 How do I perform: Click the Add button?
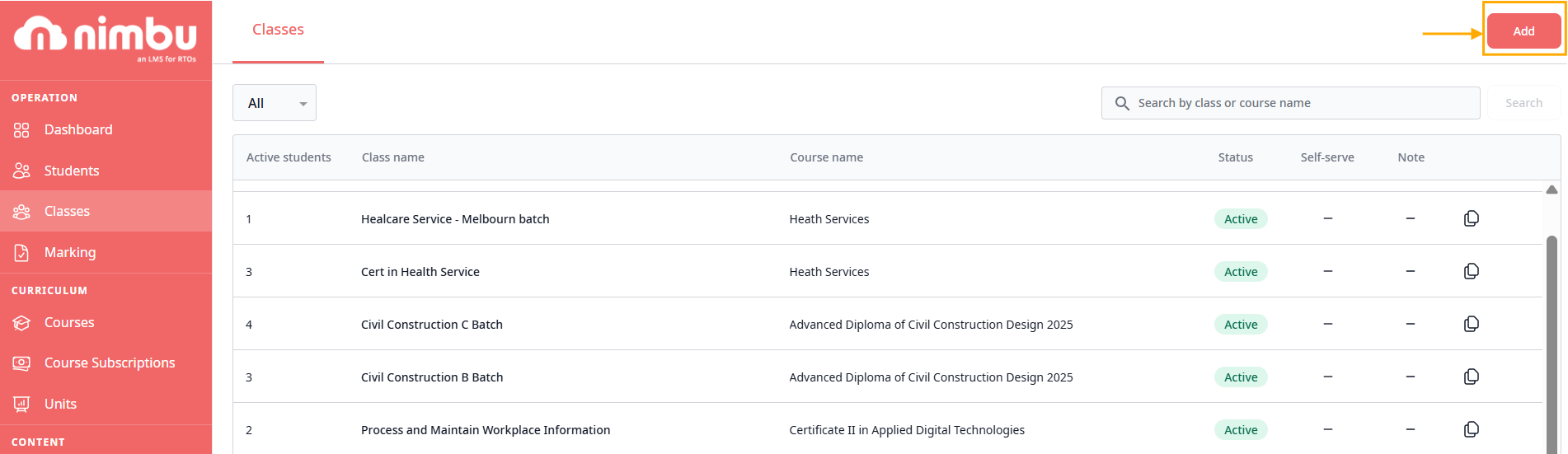coord(1523,31)
